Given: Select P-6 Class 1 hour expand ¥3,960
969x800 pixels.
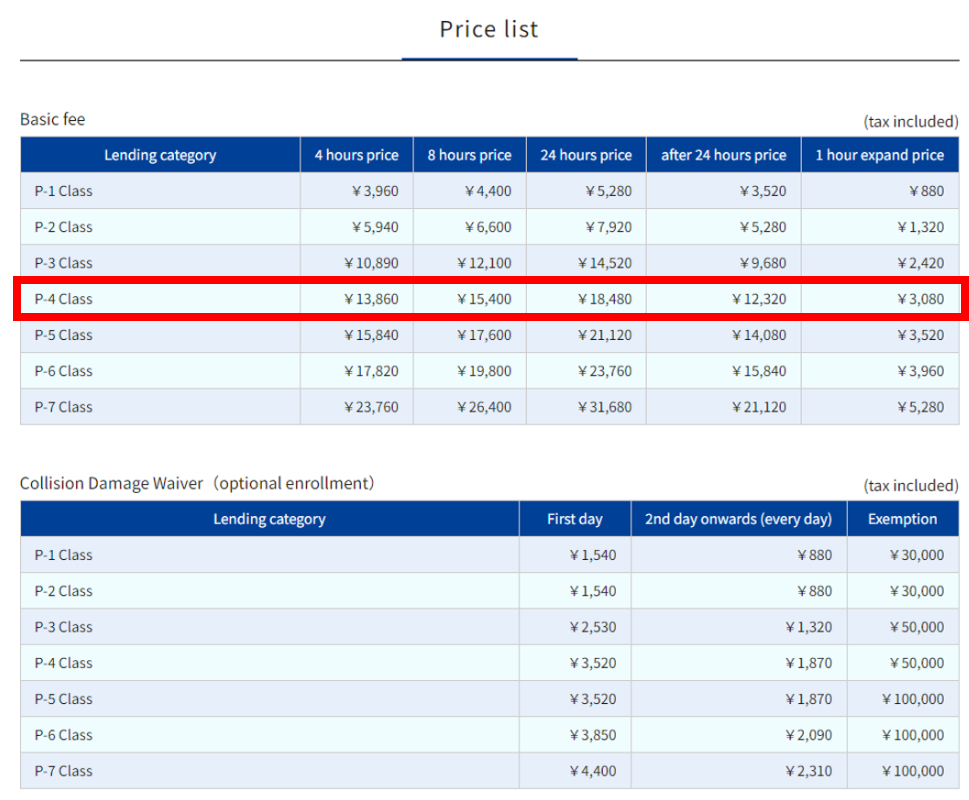Looking at the screenshot, I should 921,371.
